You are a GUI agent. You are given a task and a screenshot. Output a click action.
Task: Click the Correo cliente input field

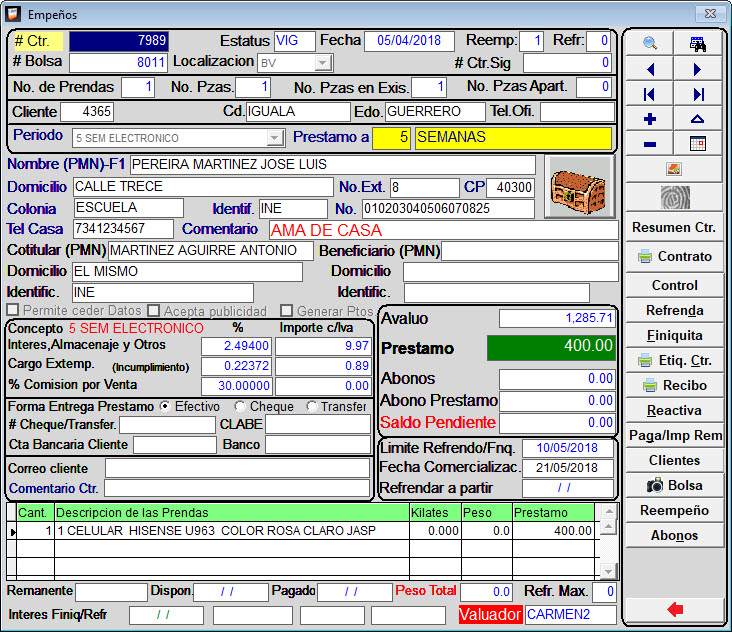pos(237,468)
